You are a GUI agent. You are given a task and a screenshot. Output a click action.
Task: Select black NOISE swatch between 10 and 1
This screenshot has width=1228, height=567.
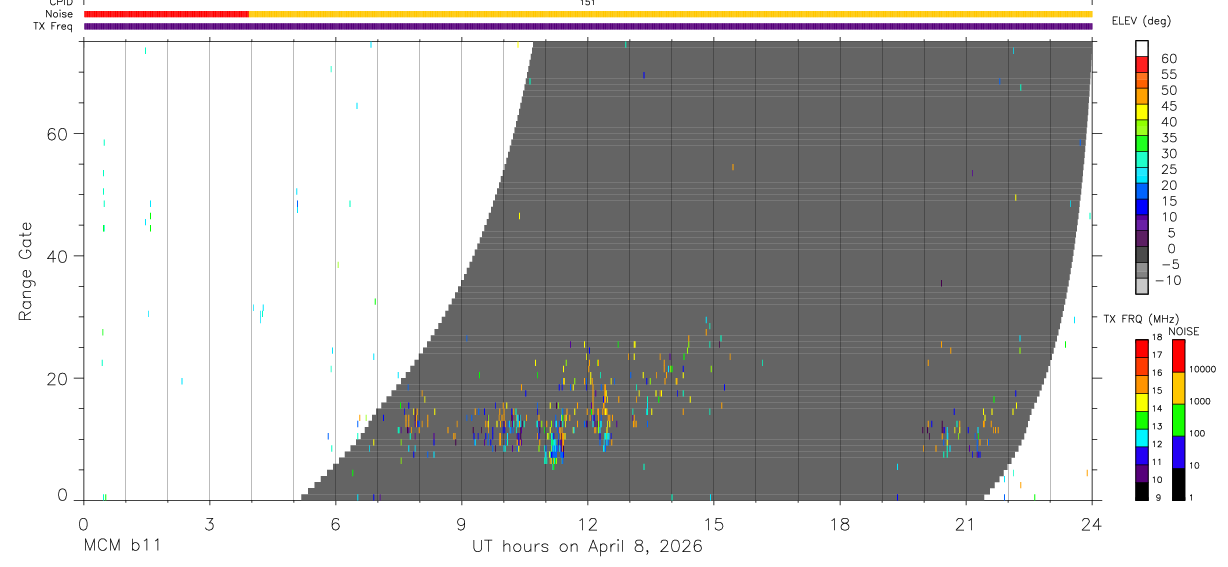pos(1179,482)
